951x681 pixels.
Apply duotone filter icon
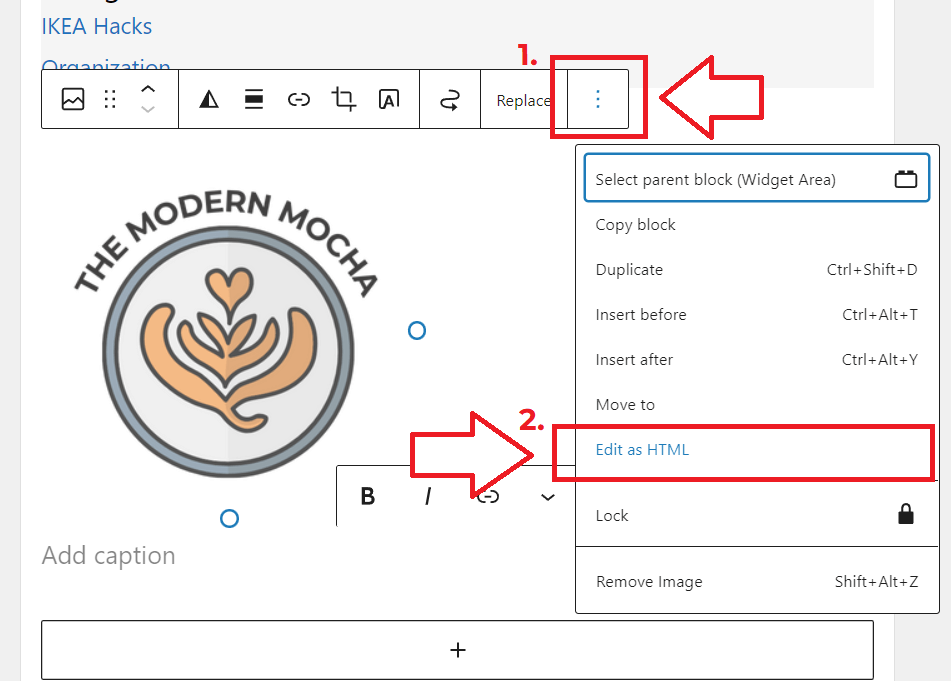coord(209,99)
